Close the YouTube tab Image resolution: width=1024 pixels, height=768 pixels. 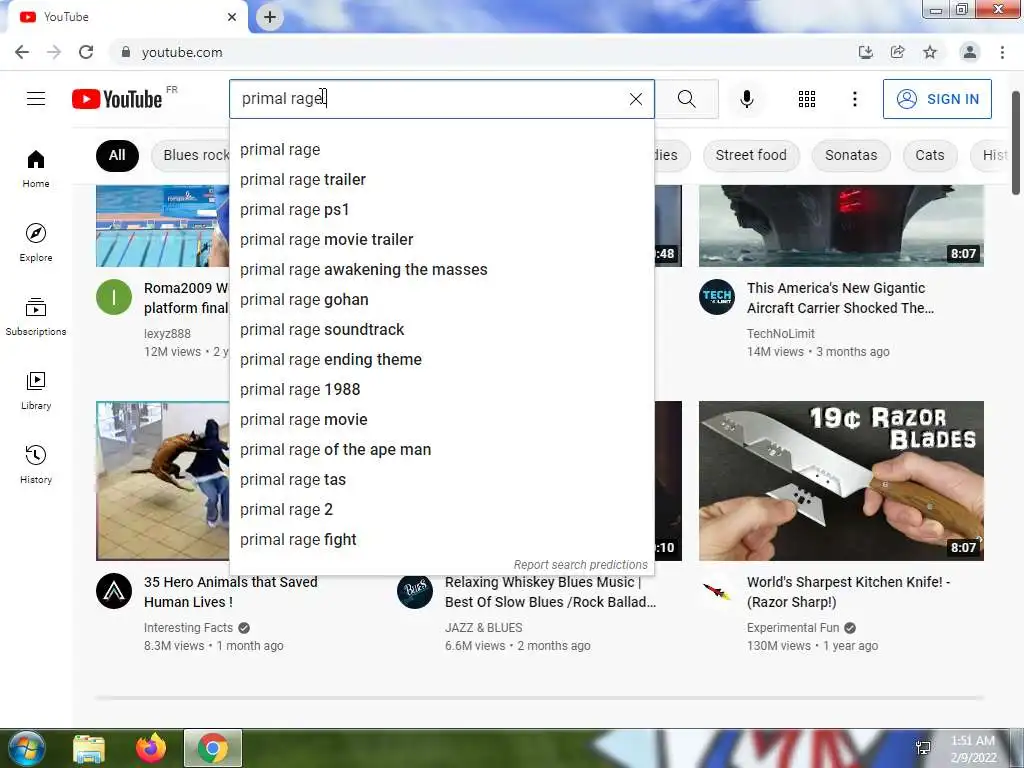tap(232, 17)
